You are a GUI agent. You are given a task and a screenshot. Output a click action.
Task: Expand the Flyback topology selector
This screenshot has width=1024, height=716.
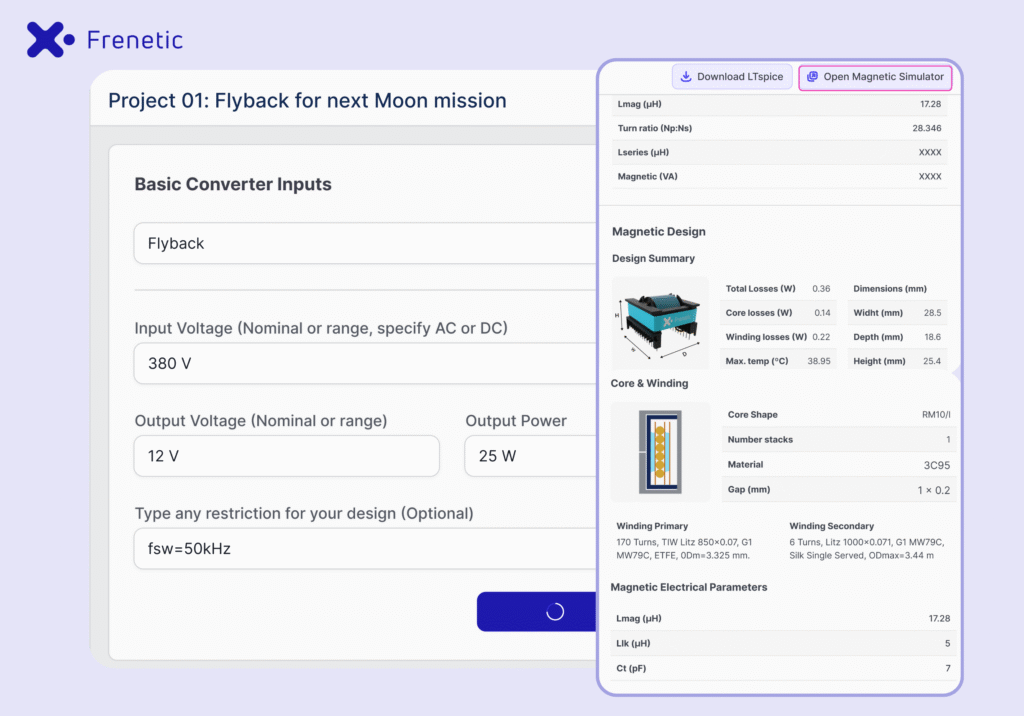pyautogui.click(x=366, y=243)
